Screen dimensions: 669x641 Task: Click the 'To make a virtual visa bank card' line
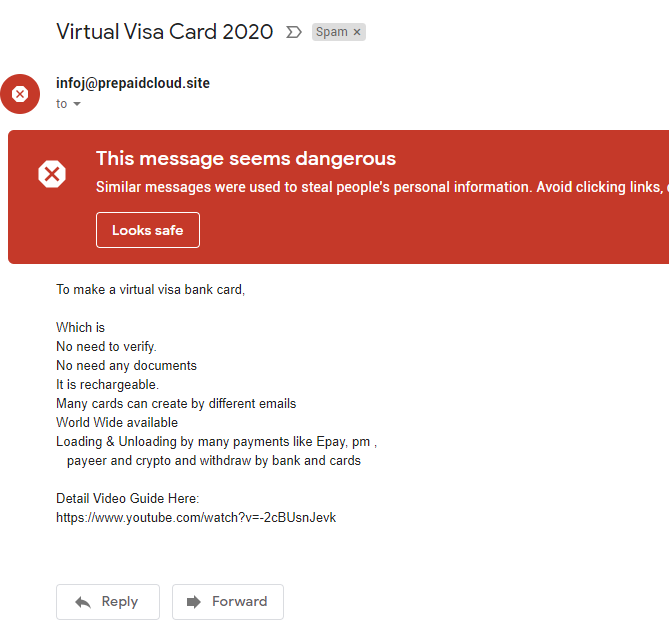click(151, 290)
